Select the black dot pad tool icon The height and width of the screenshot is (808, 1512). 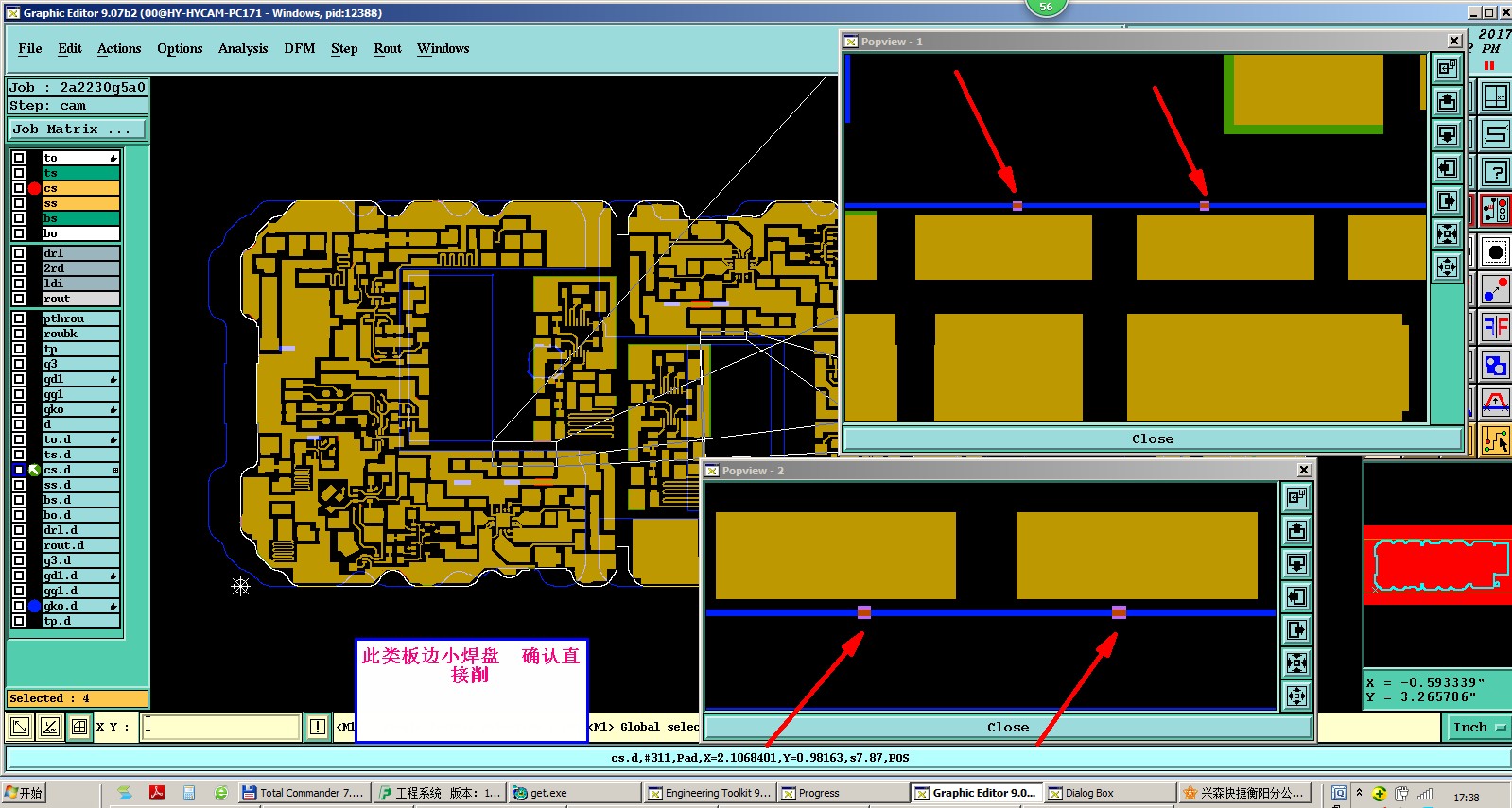(1496, 251)
